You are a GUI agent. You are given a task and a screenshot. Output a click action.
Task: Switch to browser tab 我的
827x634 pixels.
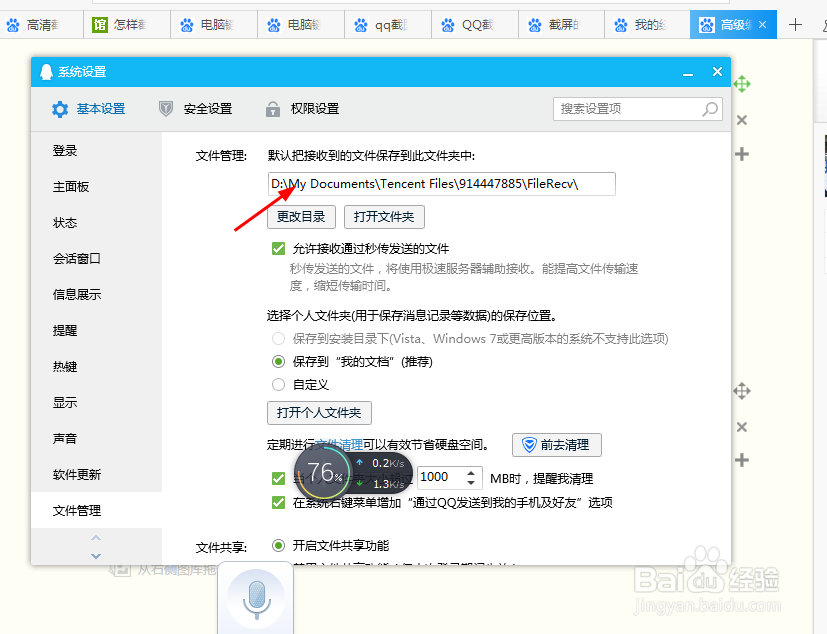click(648, 24)
